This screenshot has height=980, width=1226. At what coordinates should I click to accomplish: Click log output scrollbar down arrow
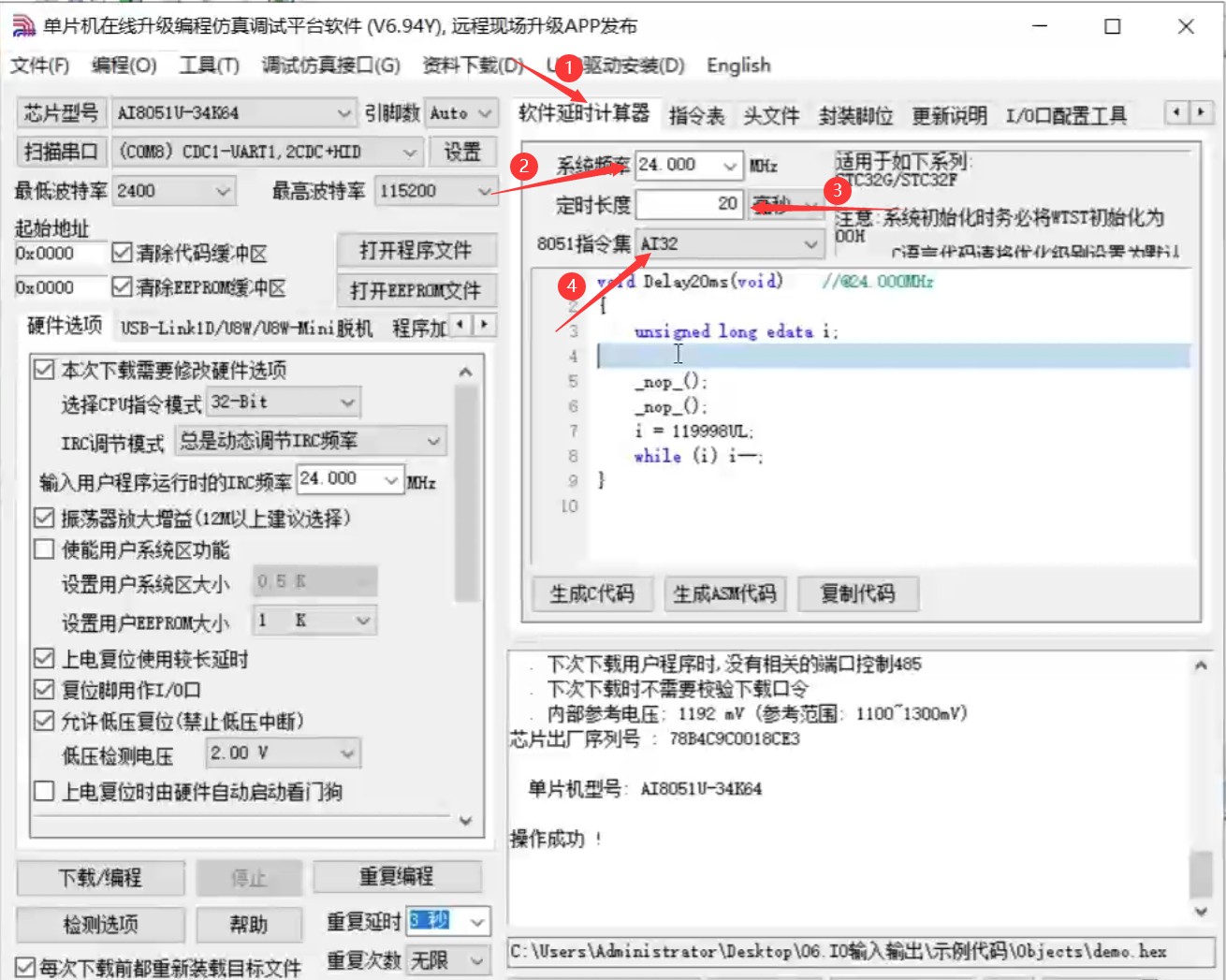click(1201, 911)
